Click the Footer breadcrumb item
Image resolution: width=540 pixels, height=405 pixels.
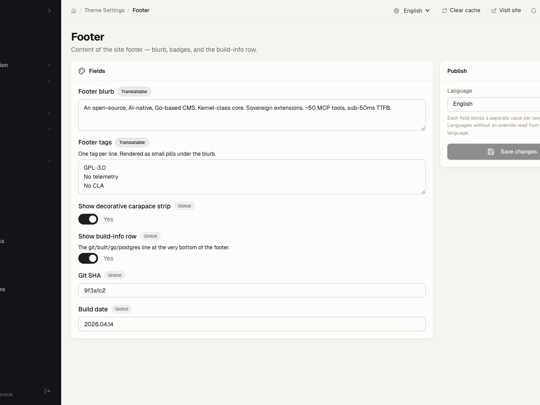(x=141, y=10)
